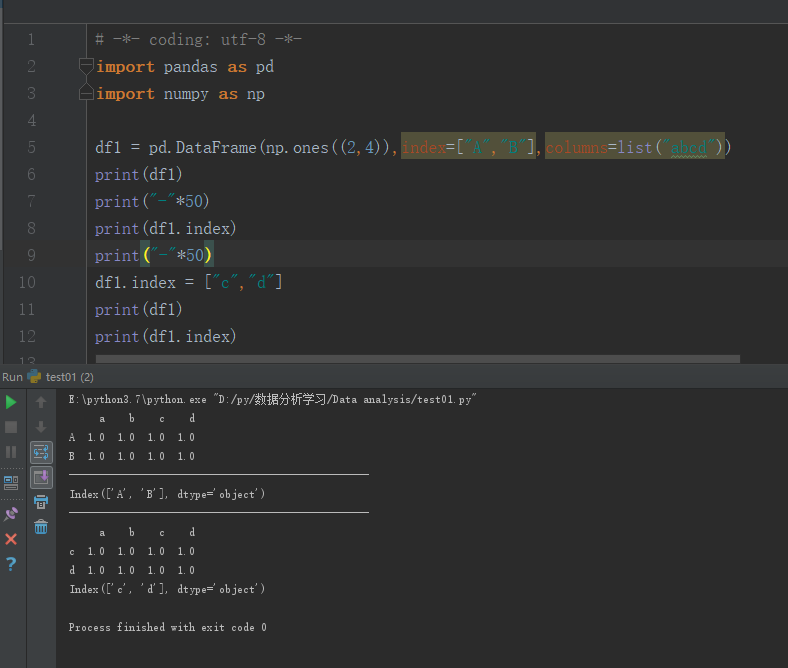The image size is (788, 668).
Task: Click output row 'c 1.0 1.0 1.0 1.0'
Action: (x=132, y=551)
